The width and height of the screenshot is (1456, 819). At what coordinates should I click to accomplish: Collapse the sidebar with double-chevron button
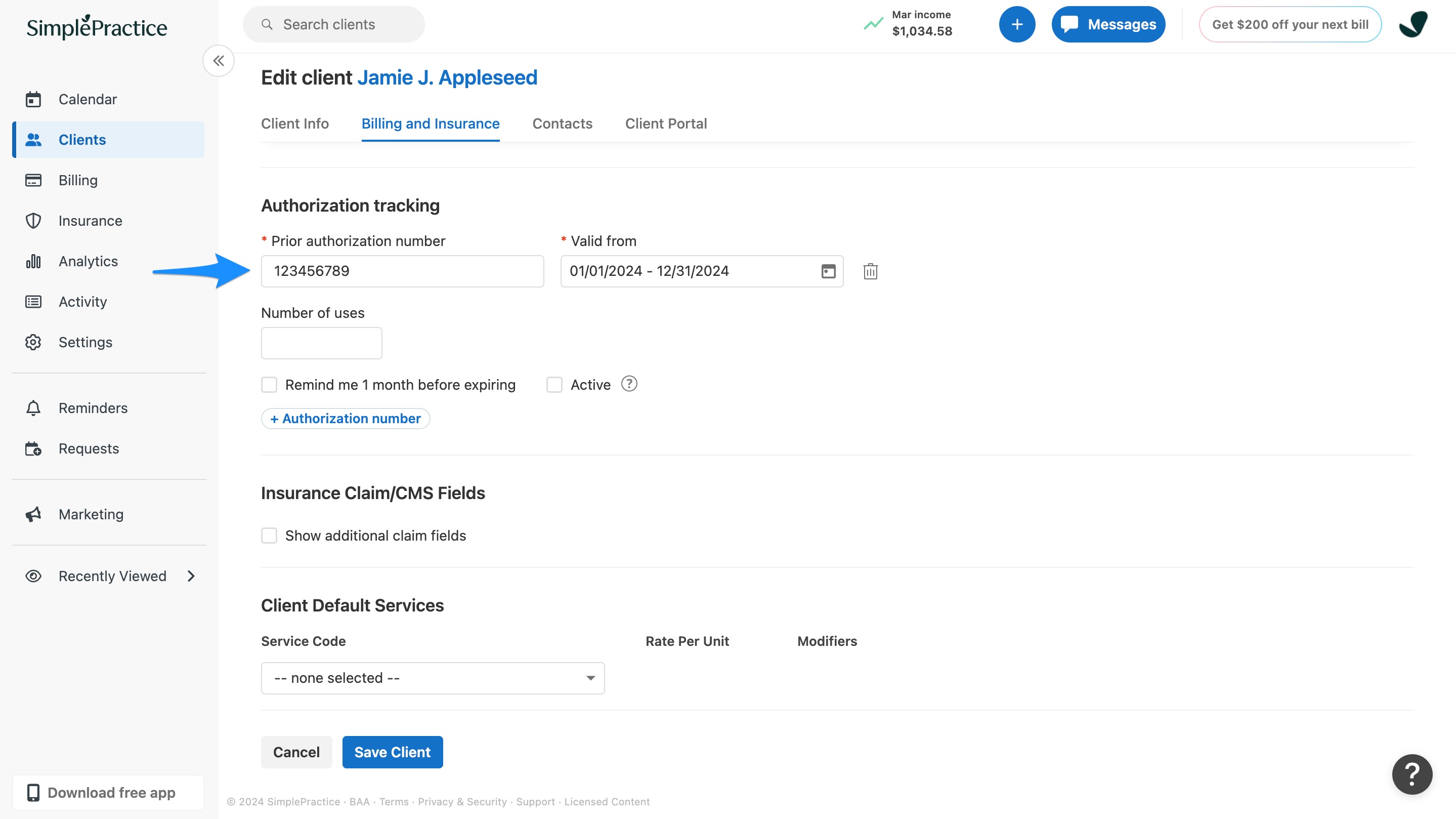tap(219, 61)
